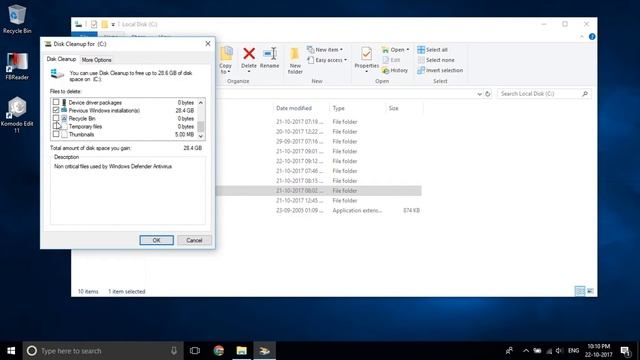Image resolution: width=640 pixels, height=360 pixels.
Task: Check the Recycle Bin checkbox in Disk Cleanup
Action: pos(56,118)
